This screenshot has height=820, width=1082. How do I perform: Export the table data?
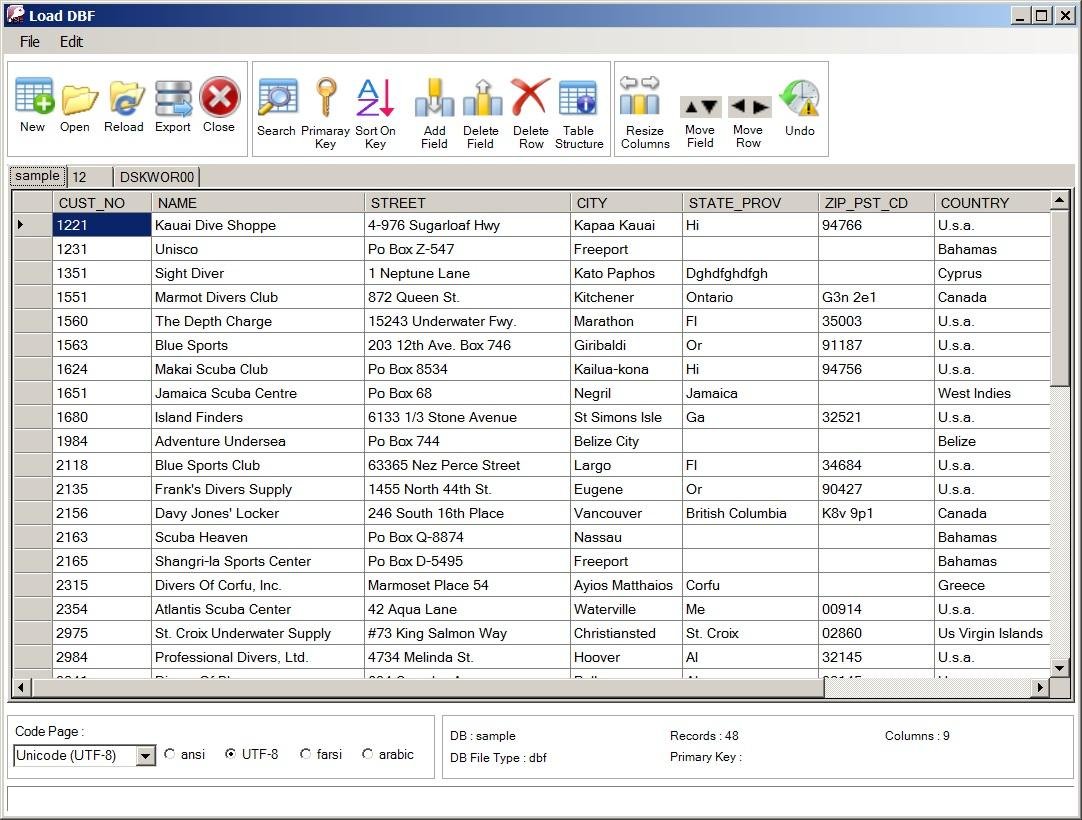tap(173, 98)
